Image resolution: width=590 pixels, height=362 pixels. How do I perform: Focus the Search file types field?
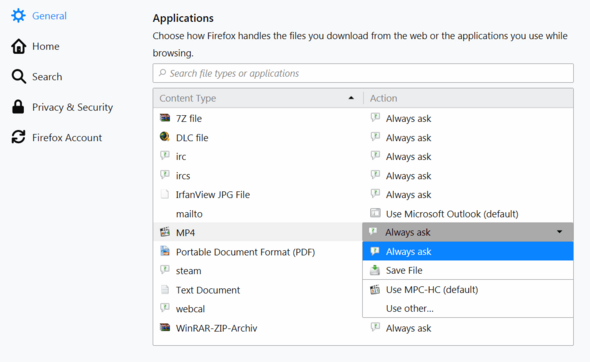coord(363,73)
